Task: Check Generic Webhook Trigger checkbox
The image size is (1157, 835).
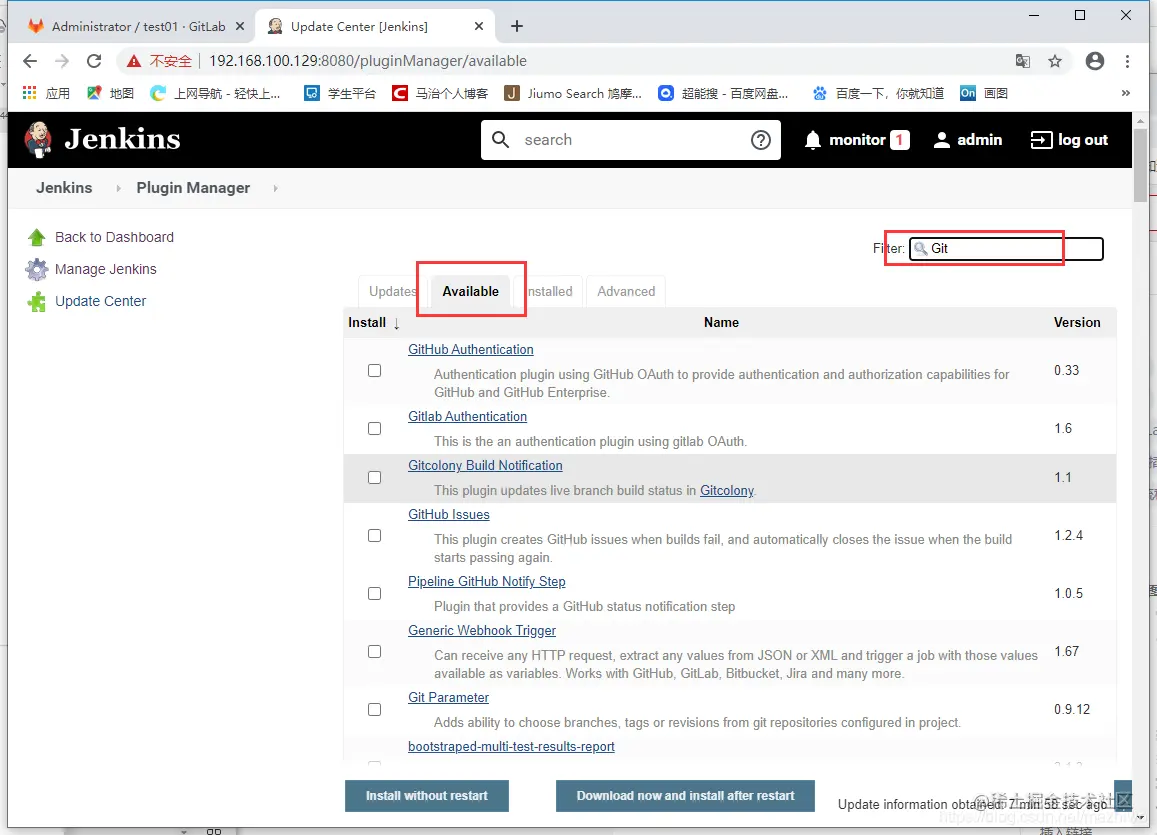Action: click(x=375, y=651)
